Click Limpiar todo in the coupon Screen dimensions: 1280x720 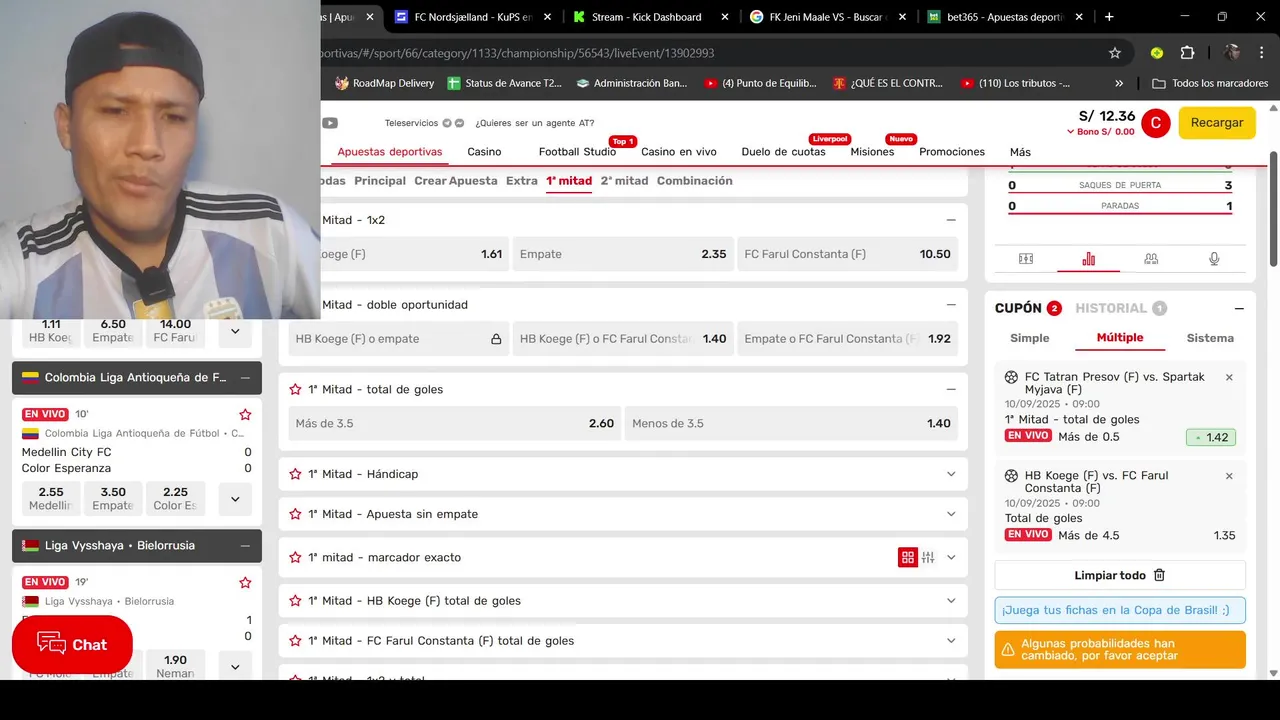(1120, 575)
